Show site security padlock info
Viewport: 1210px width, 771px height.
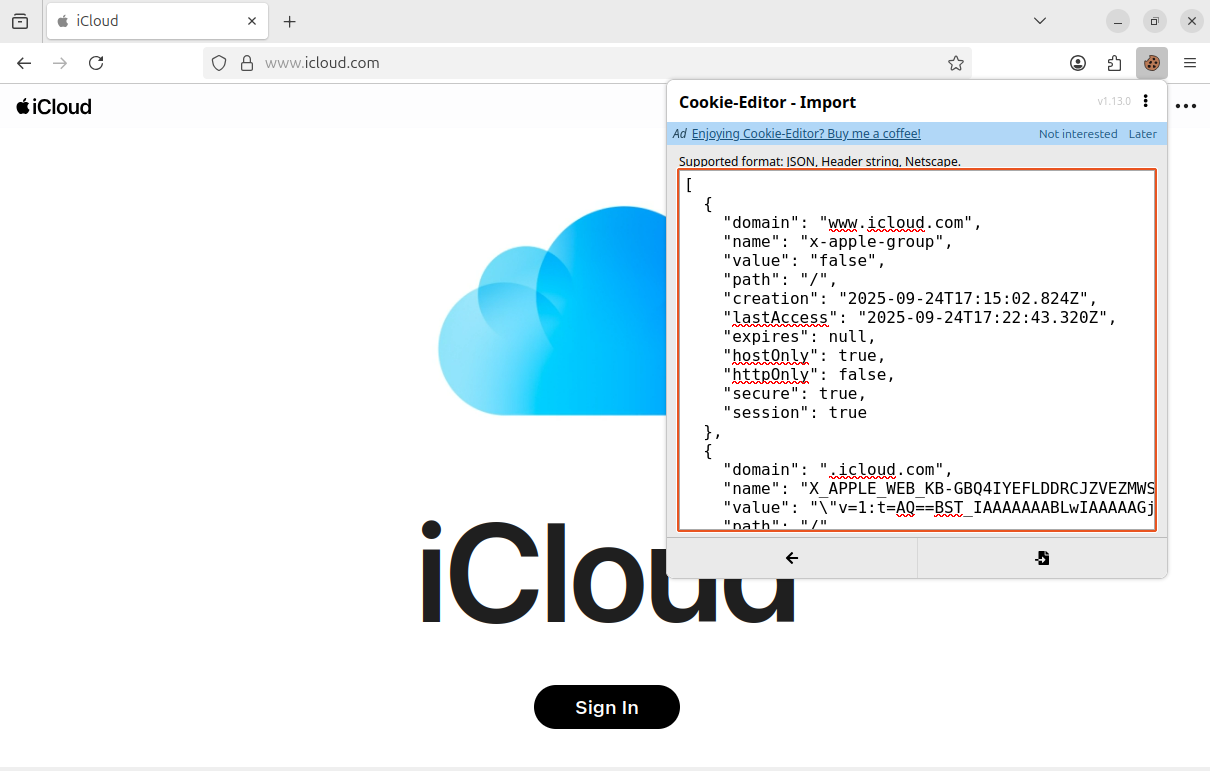pos(246,63)
